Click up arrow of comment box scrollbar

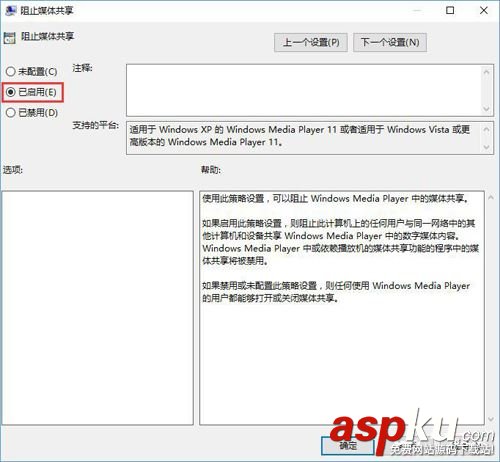tap(487, 72)
